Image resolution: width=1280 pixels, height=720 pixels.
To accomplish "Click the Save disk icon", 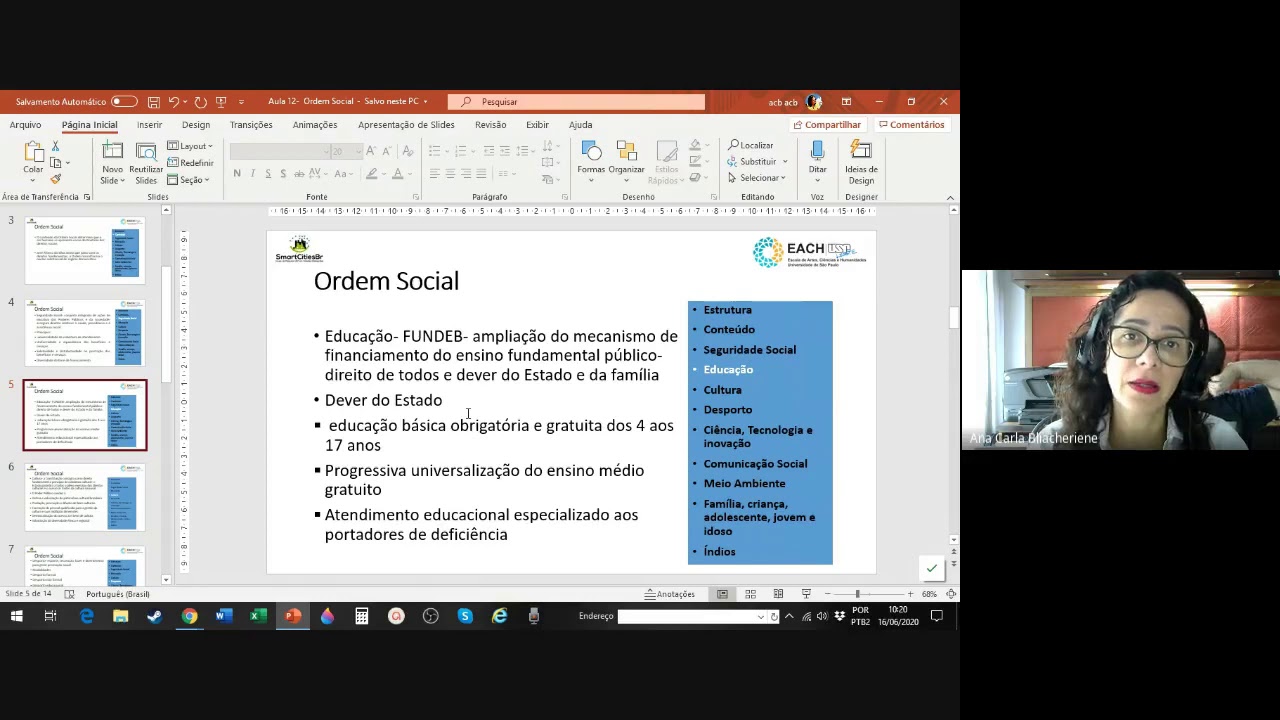I will click(x=153, y=102).
